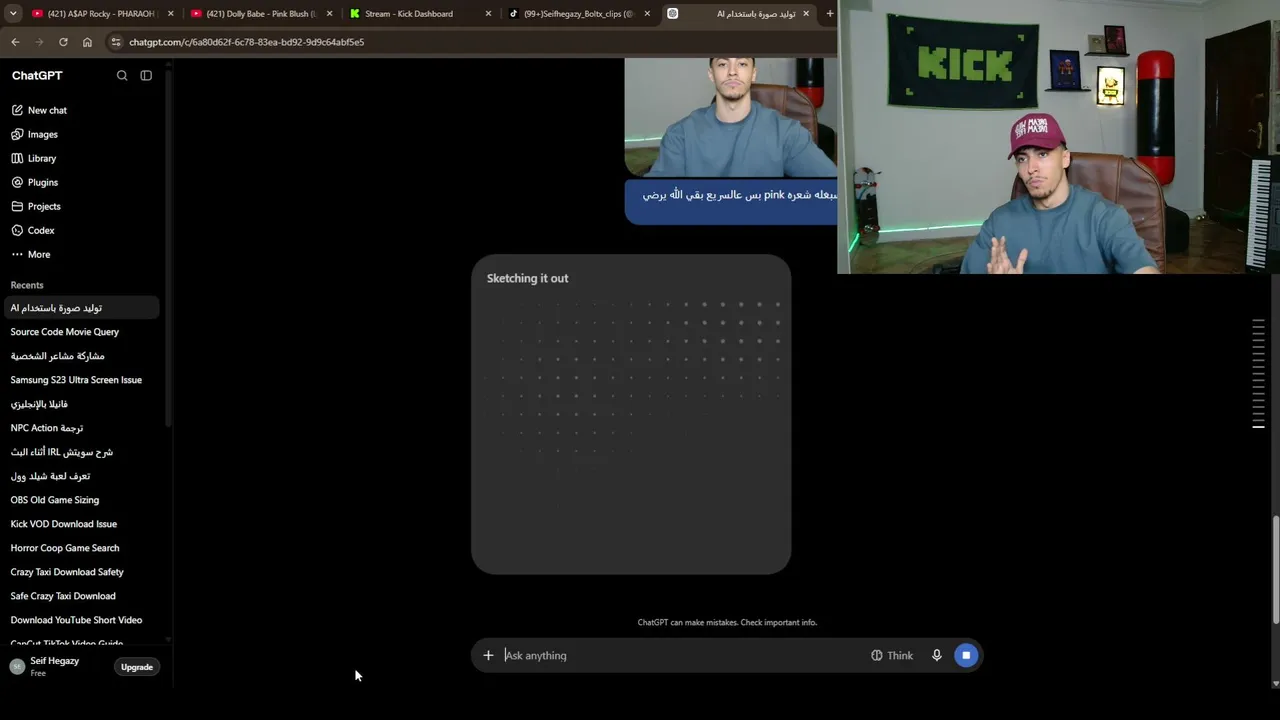Click the chatgpt.com address bar URL
The width and height of the screenshot is (1280, 720).
tap(246, 42)
